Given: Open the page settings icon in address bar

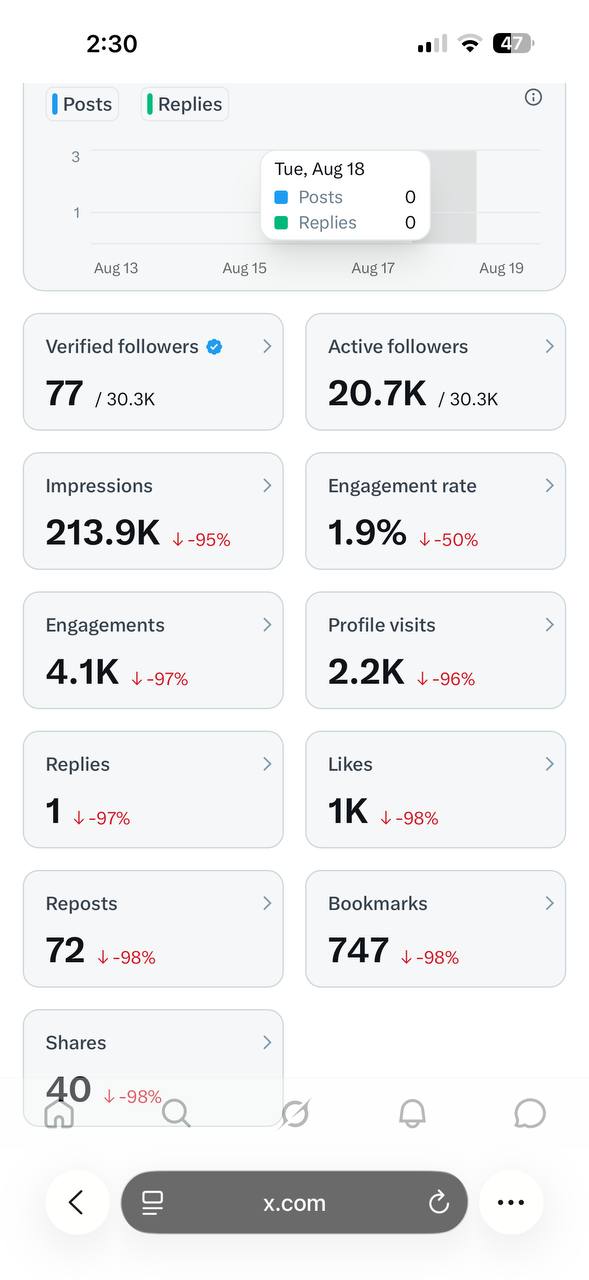Looking at the screenshot, I should click(152, 1203).
